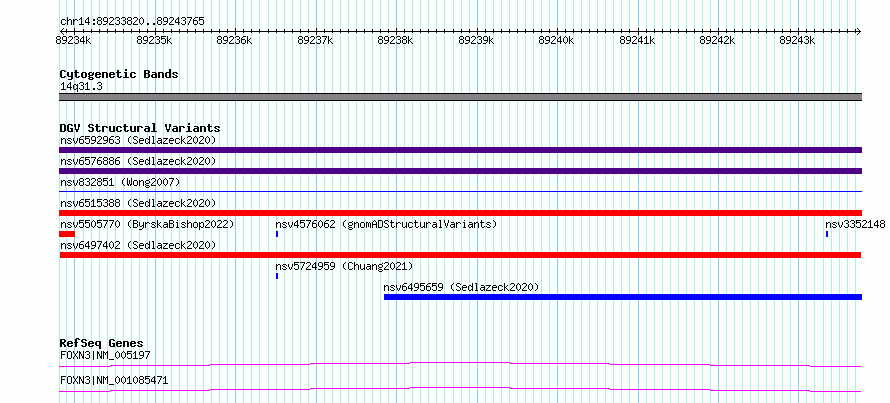890x403 pixels.
Task: Click the 89239k ruler tick label
Action: pyautogui.click(x=476, y=40)
